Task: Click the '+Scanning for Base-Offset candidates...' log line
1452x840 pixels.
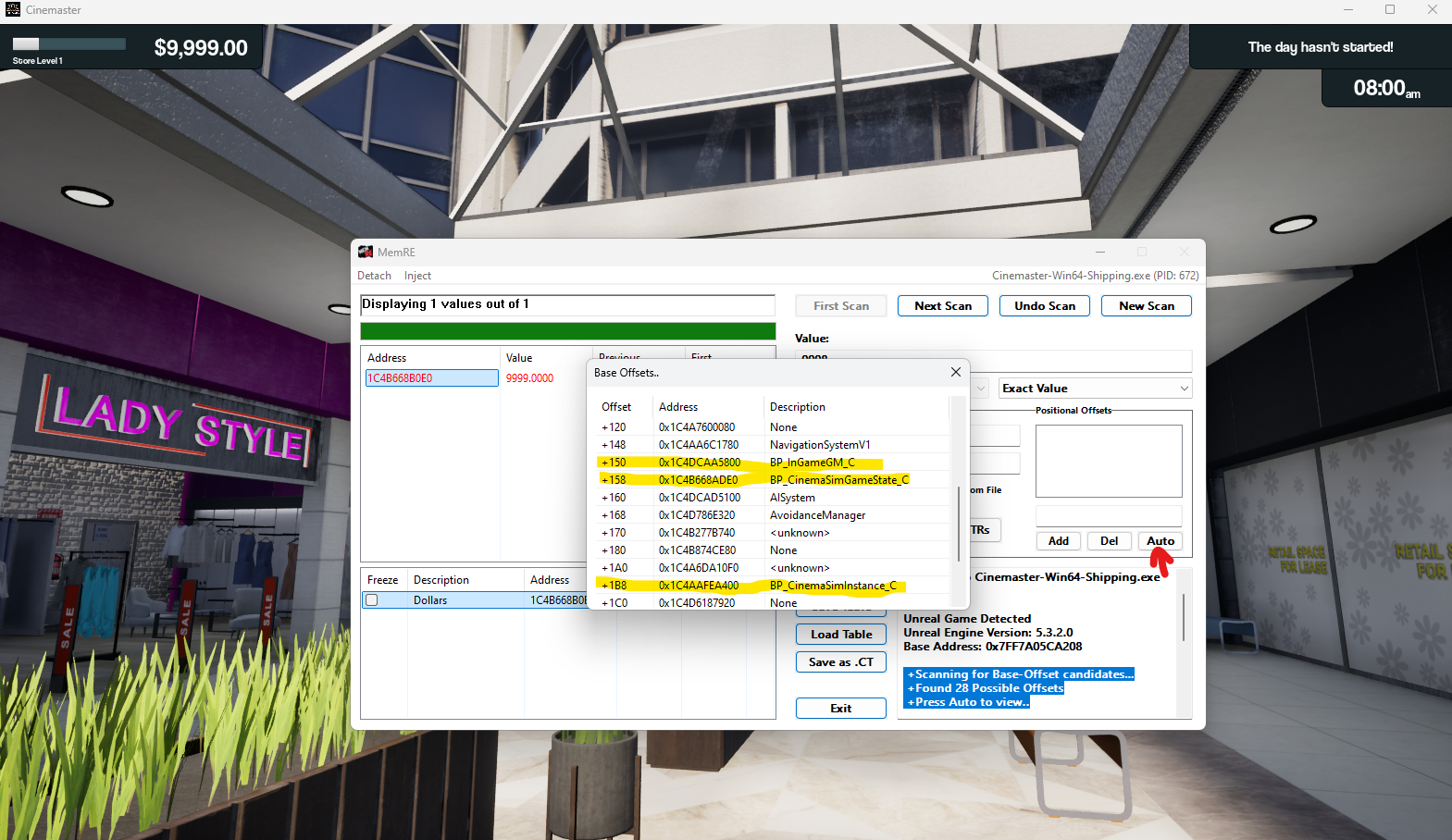Action: [x=1019, y=674]
